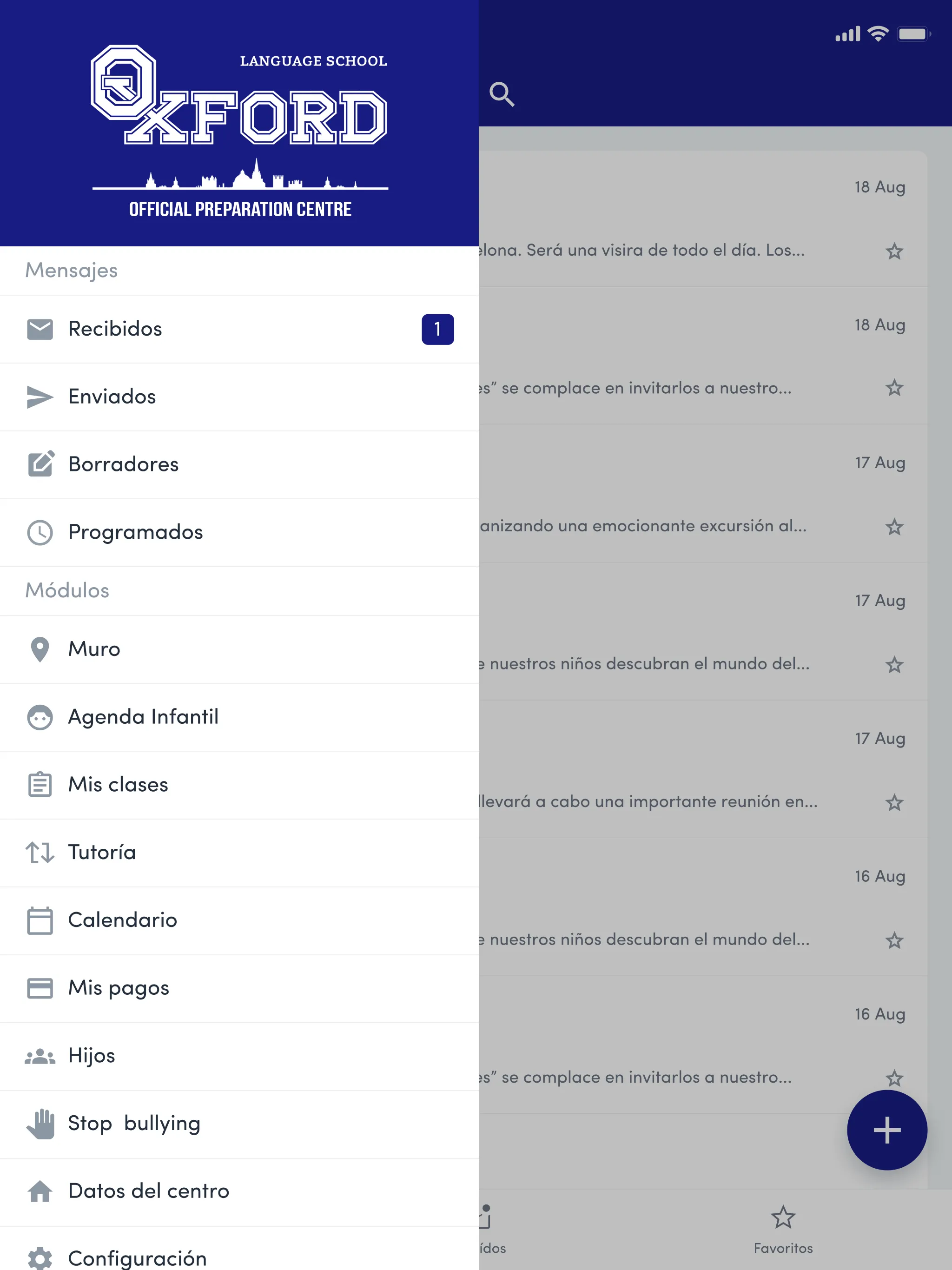This screenshot has height=1270, width=952.
Task: View Hijos module
Action: coord(92,1054)
